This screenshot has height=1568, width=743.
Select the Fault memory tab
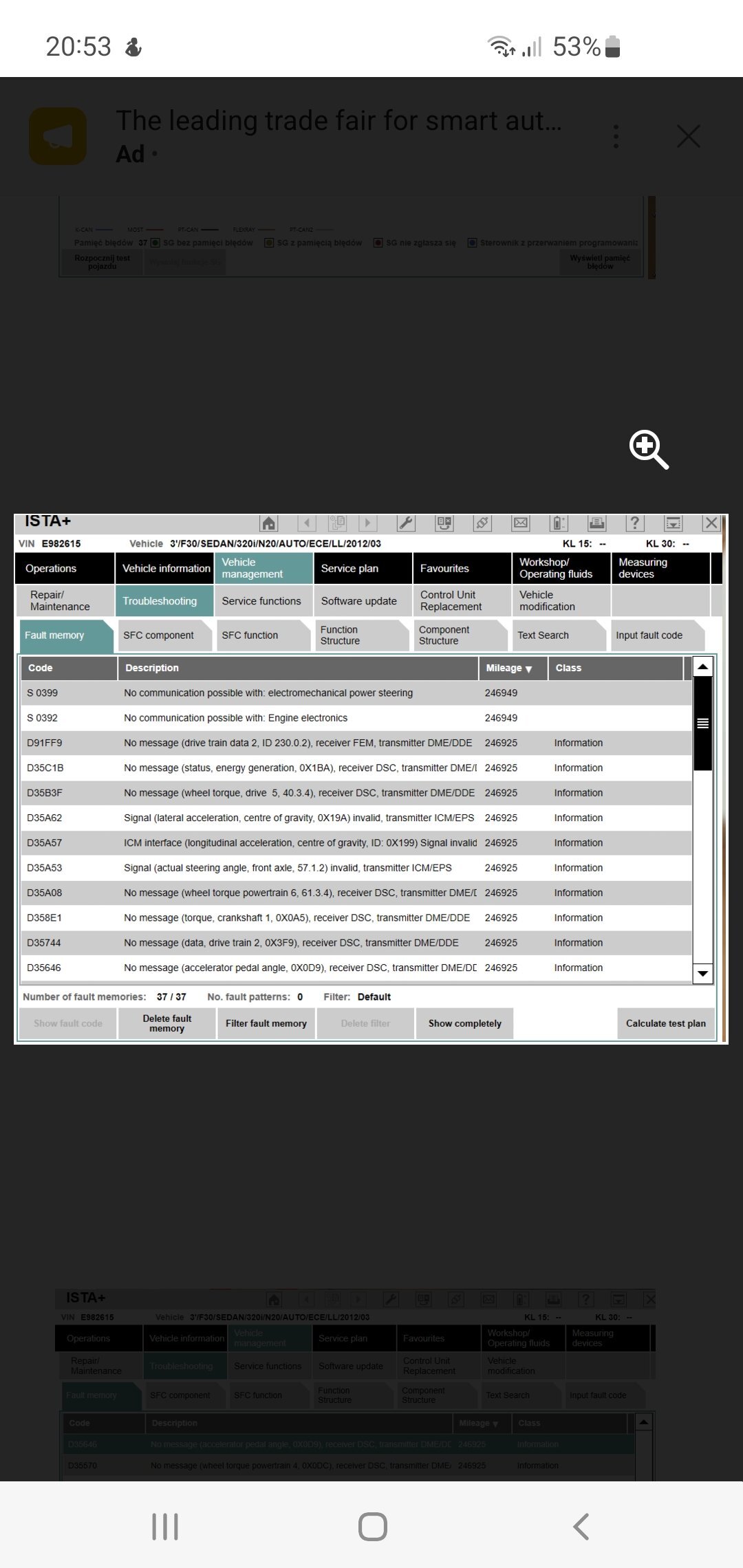[66, 635]
